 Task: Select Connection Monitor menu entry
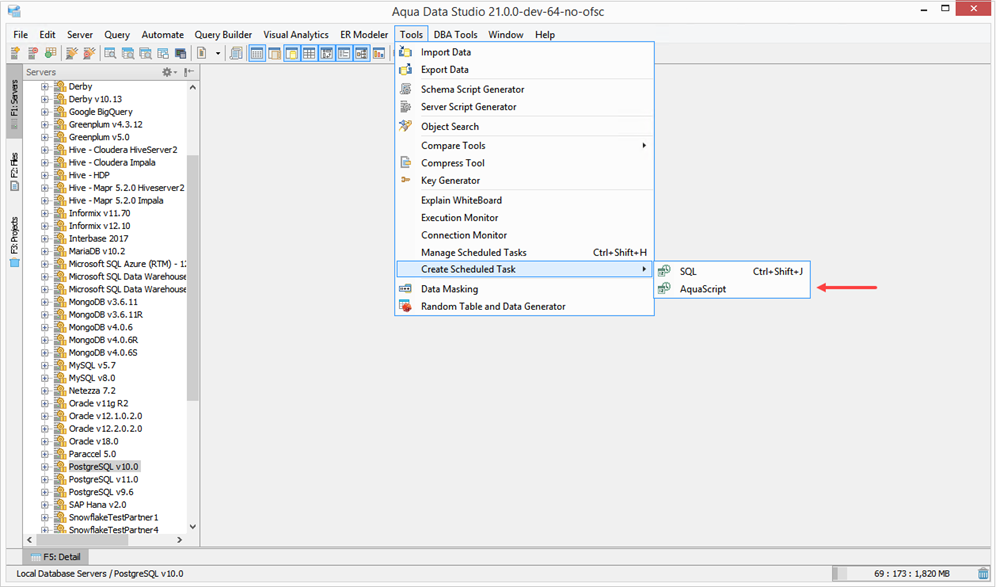tap(525, 235)
